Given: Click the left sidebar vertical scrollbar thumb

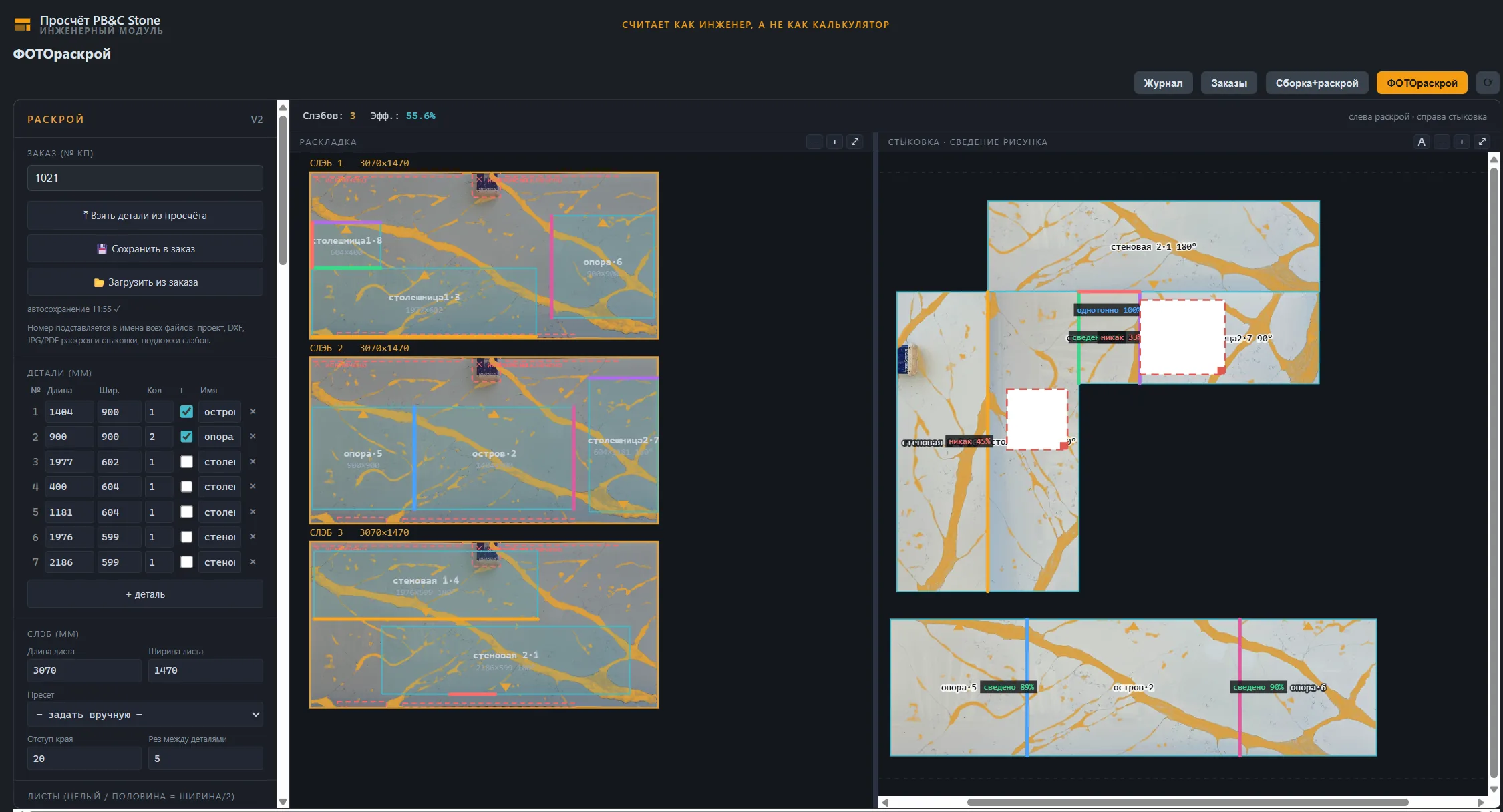Looking at the screenshot, I should coord(283,190).
